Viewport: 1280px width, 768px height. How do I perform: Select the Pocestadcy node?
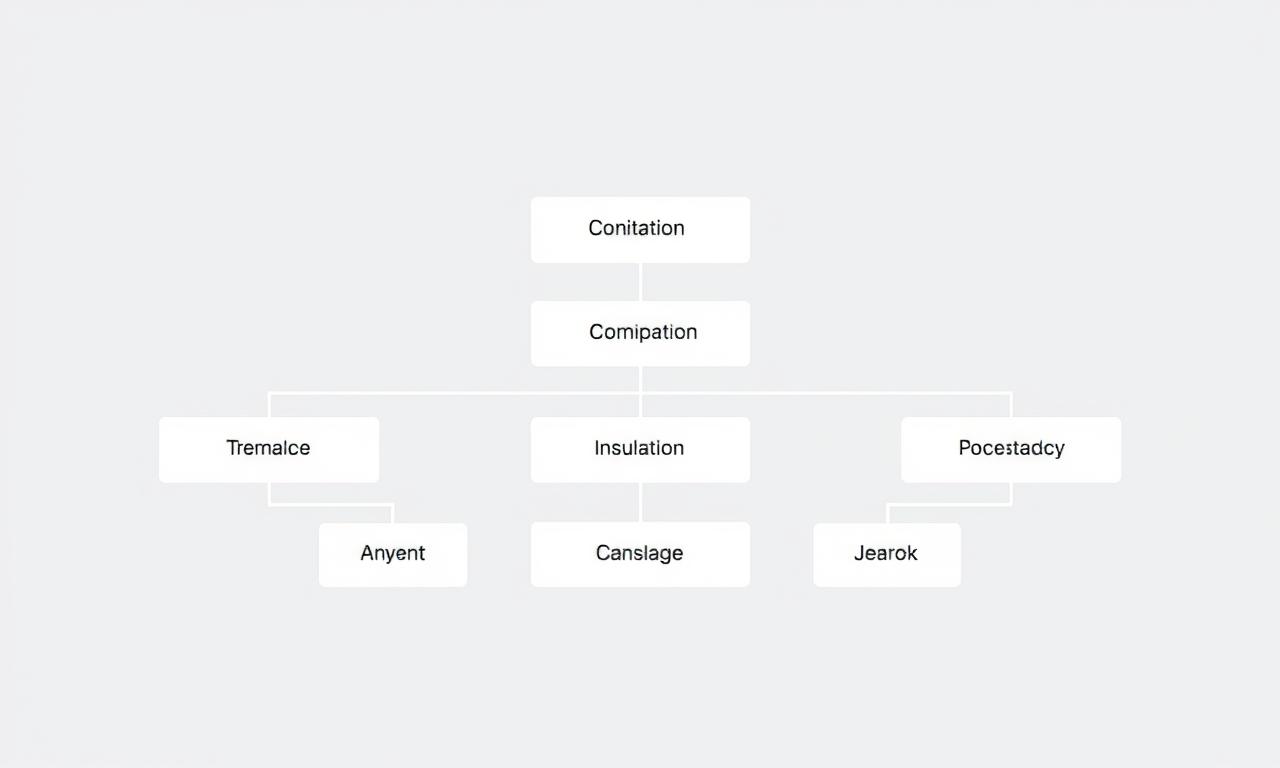1010,449
